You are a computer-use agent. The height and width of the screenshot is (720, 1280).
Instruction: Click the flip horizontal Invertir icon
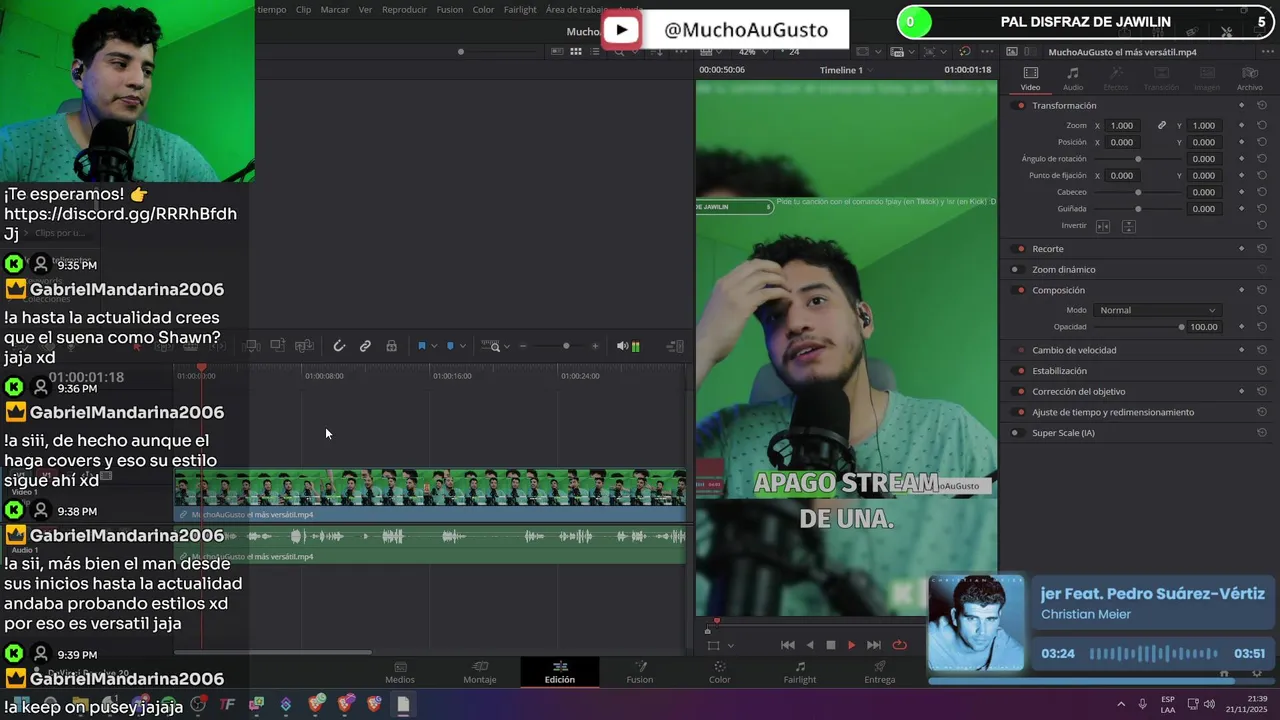pos(1103,226)
